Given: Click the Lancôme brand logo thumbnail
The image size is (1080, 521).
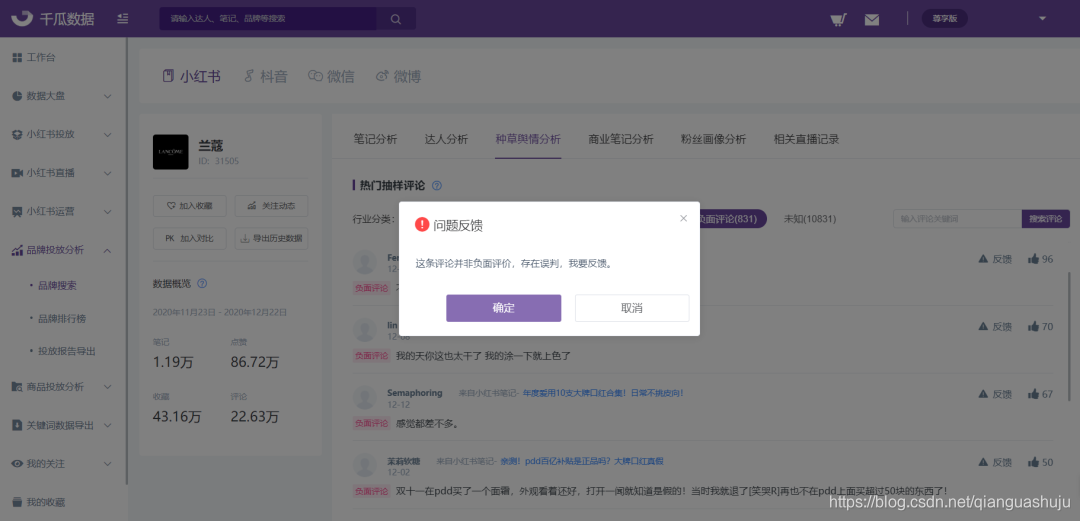Looking at the screenshot, I should pyautogui.click(x=170, y=152).
